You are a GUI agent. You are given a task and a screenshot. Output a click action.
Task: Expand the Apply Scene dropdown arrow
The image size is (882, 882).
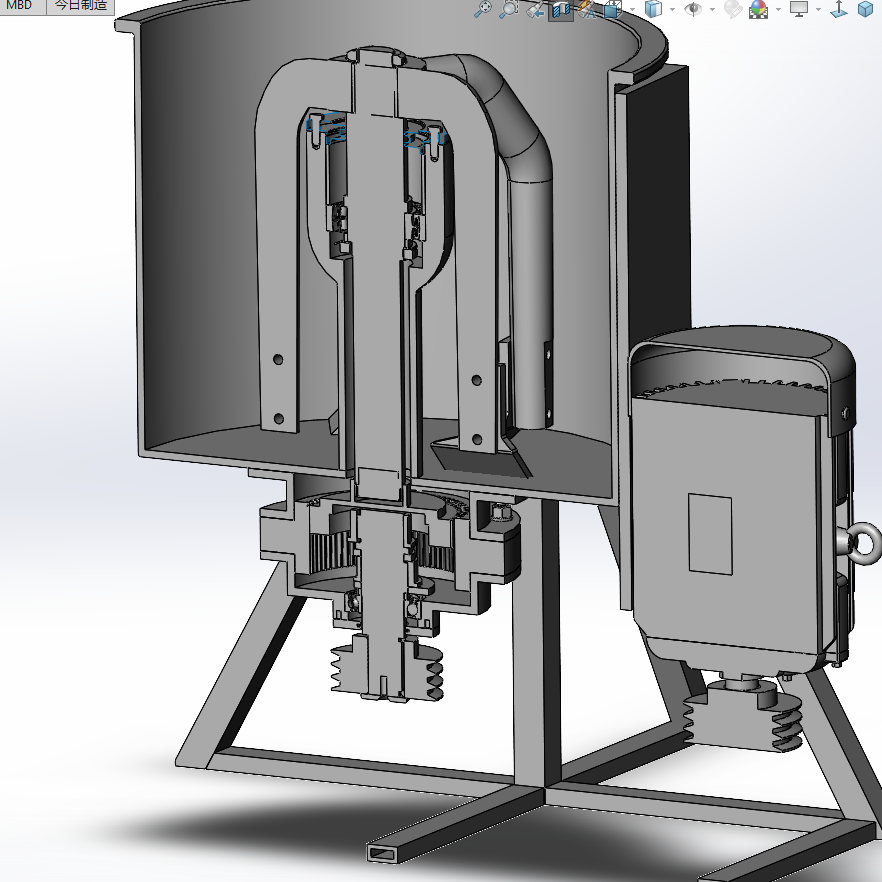[778, 10]
